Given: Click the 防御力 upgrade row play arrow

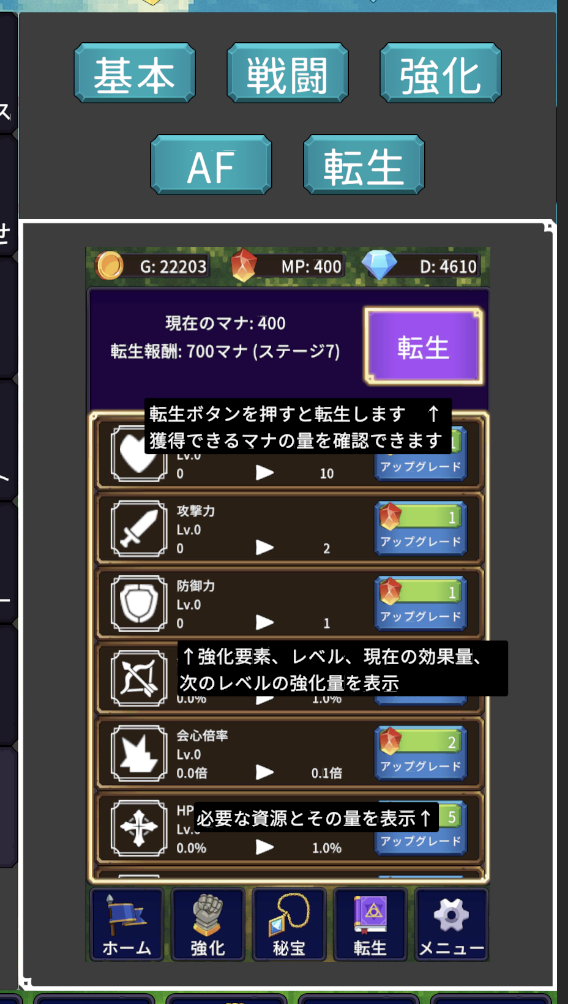Looking at the screenshot, I should point(264,622).
